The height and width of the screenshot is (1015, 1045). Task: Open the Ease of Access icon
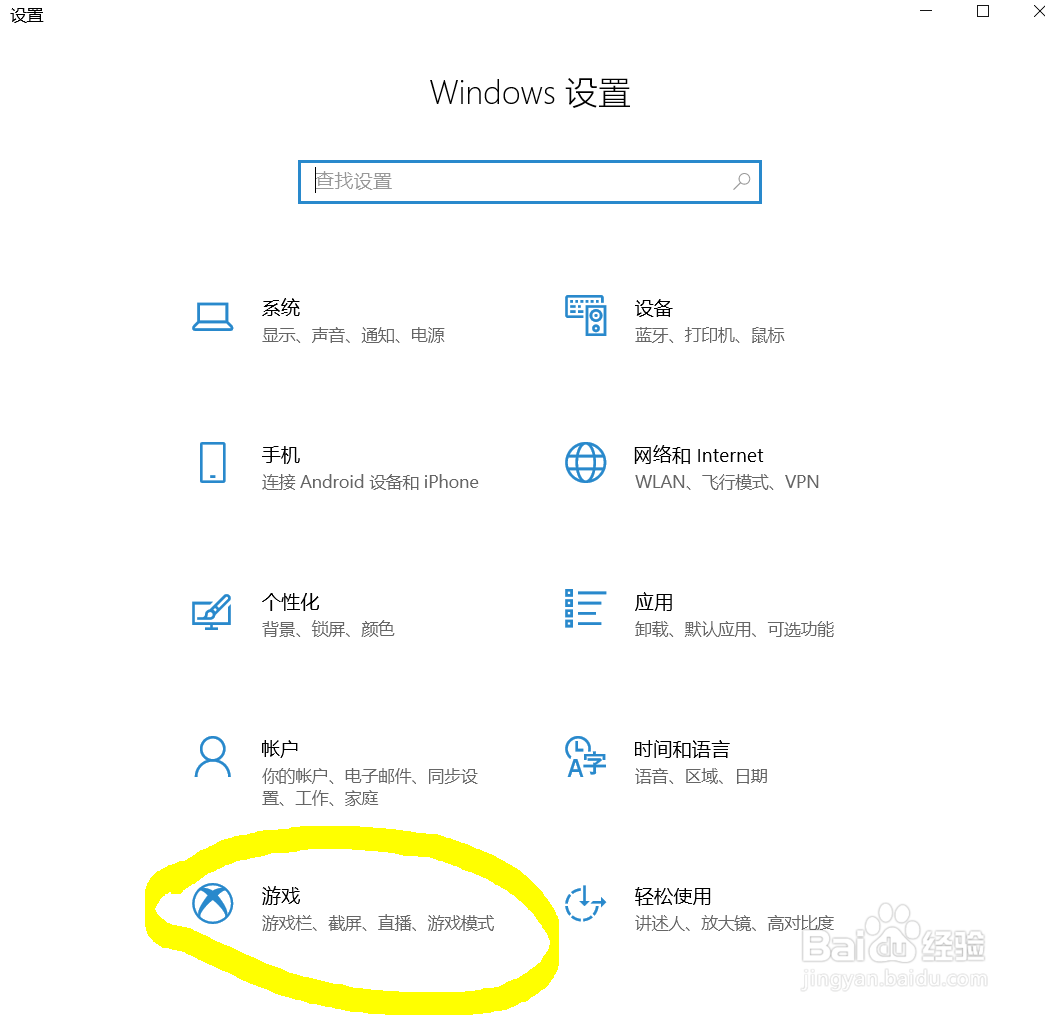coord(585,903)
